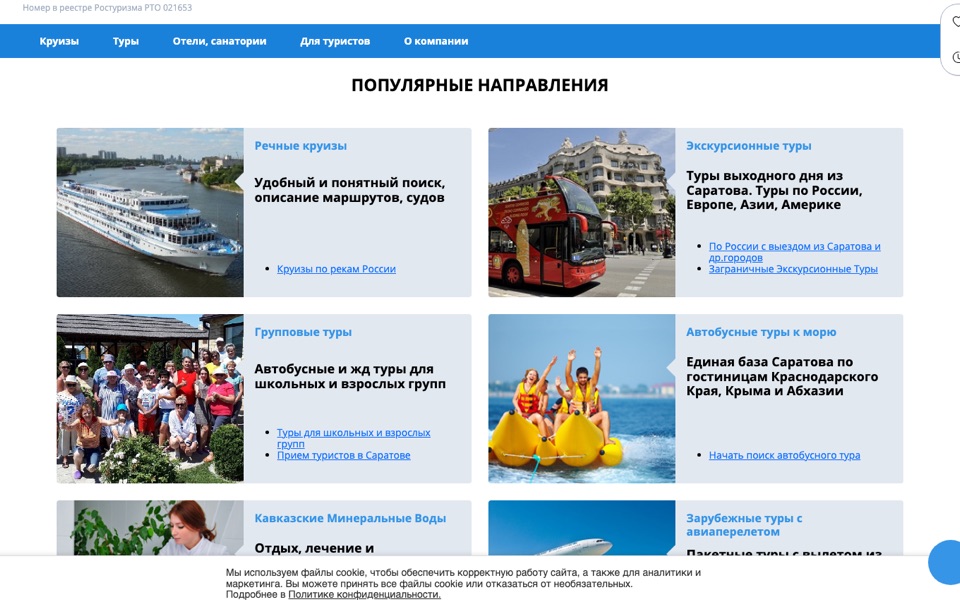Open the Речные круизы heading link
Screen dimensions: 960x600
301,146
